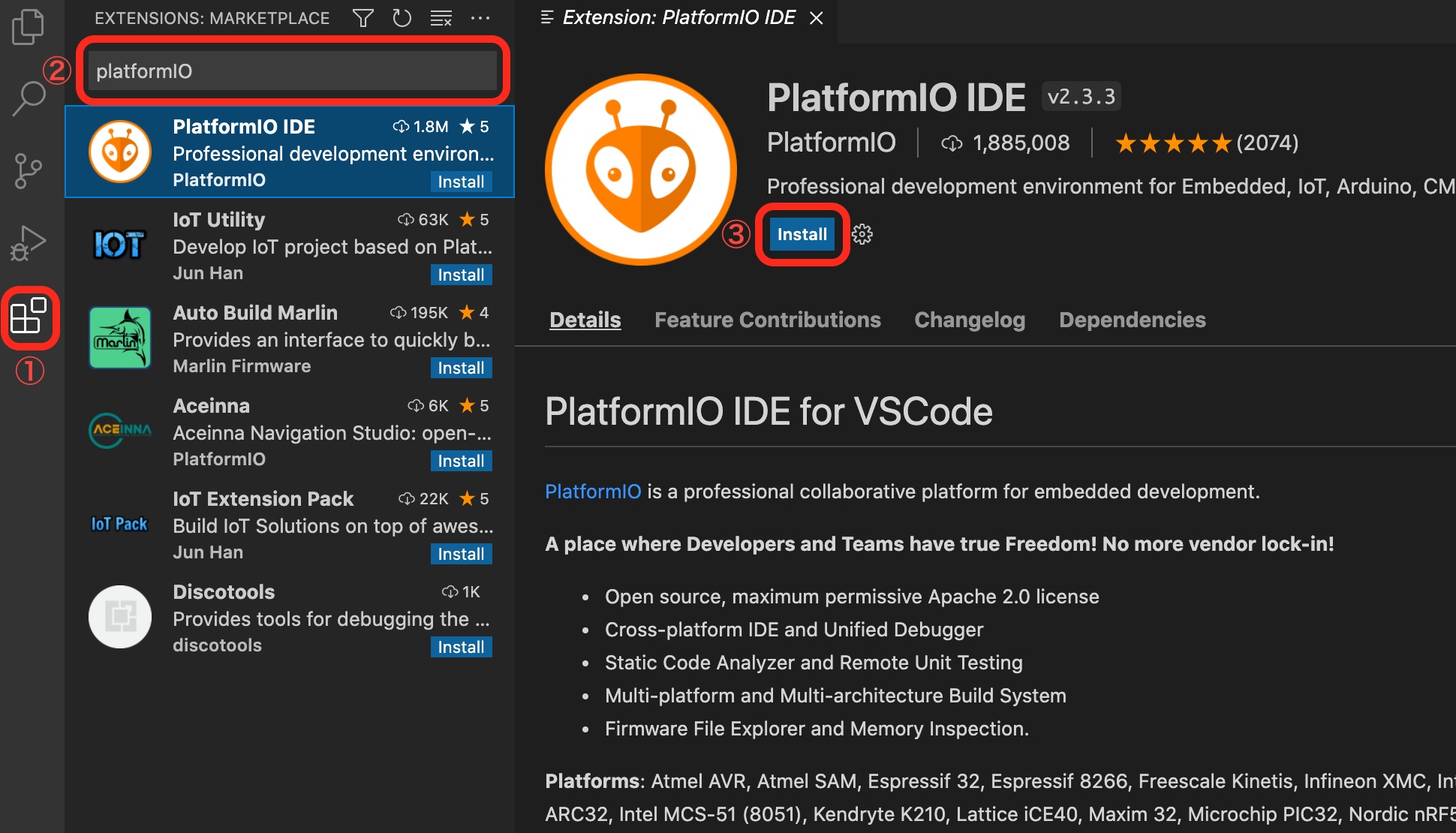Image resolution: width=1456 pixels, height=833 pixels.
Task: Open more actions menu in Extensions panel
Action: (480, 17)
